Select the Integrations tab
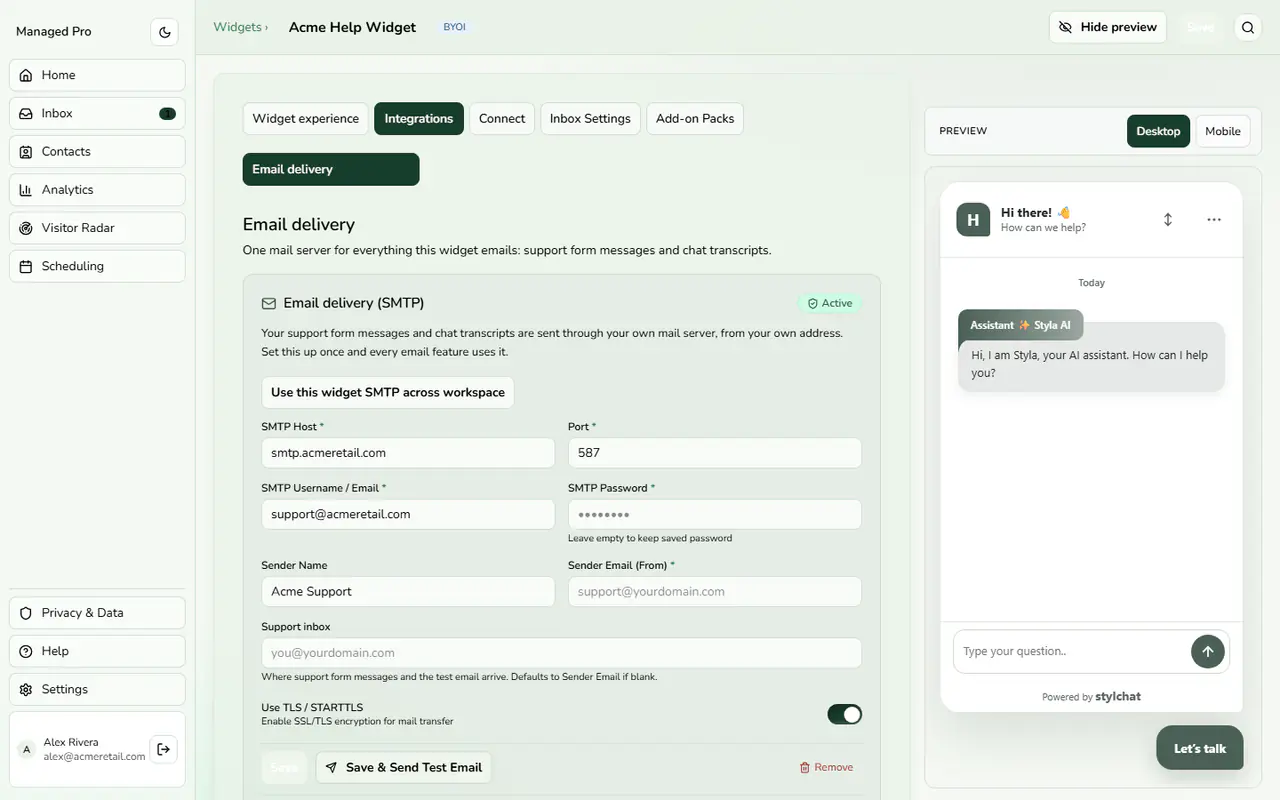This screenshot has height=800, width=1280. (419, 118)
